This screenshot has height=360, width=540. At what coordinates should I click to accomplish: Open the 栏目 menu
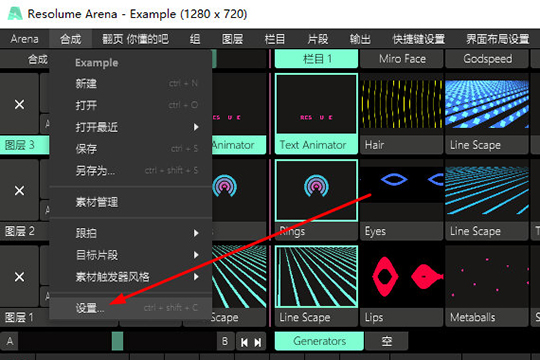(x=274, y=39)
